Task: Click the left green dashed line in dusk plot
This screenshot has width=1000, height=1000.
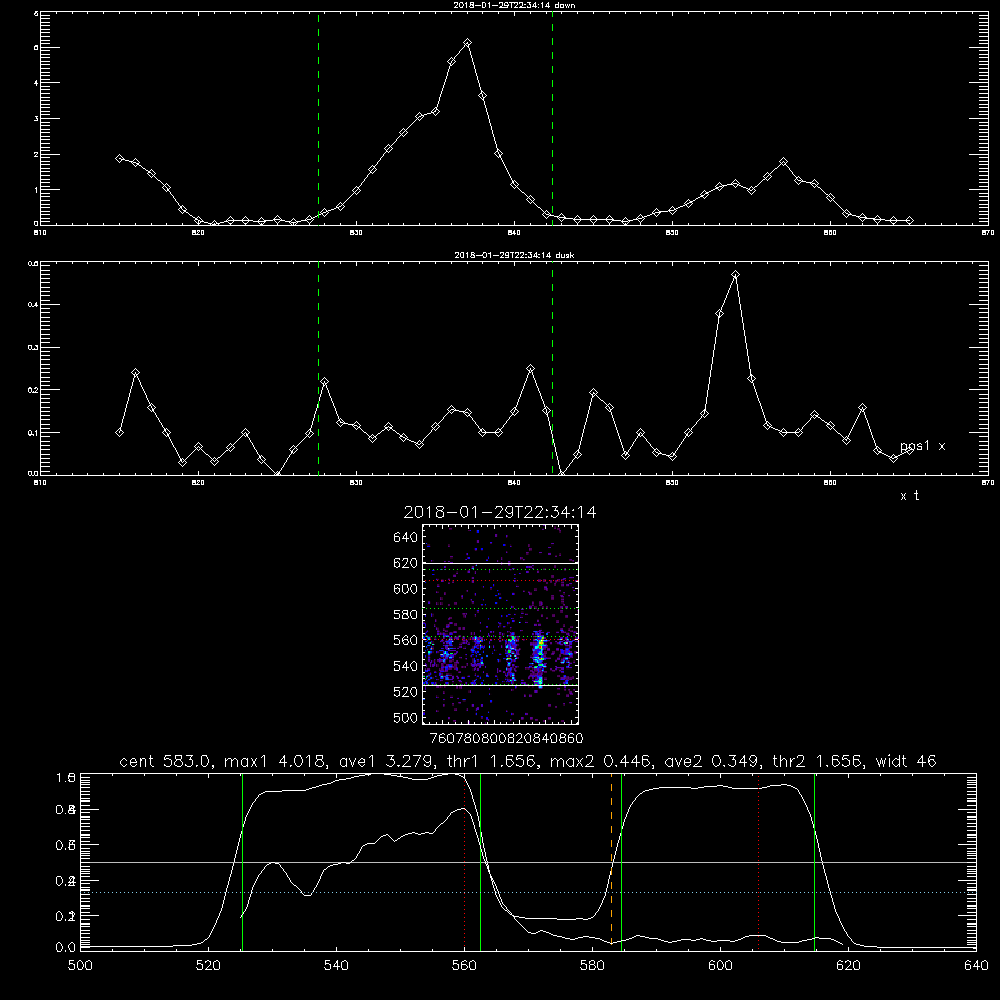Action: pos(318,369)
